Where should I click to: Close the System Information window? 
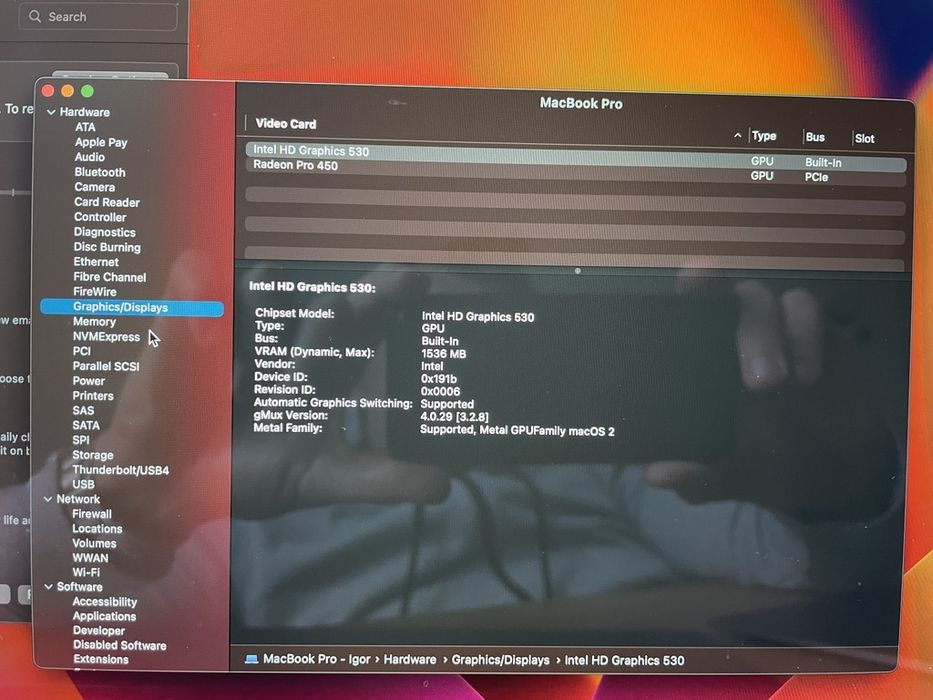tap(48, 90)
